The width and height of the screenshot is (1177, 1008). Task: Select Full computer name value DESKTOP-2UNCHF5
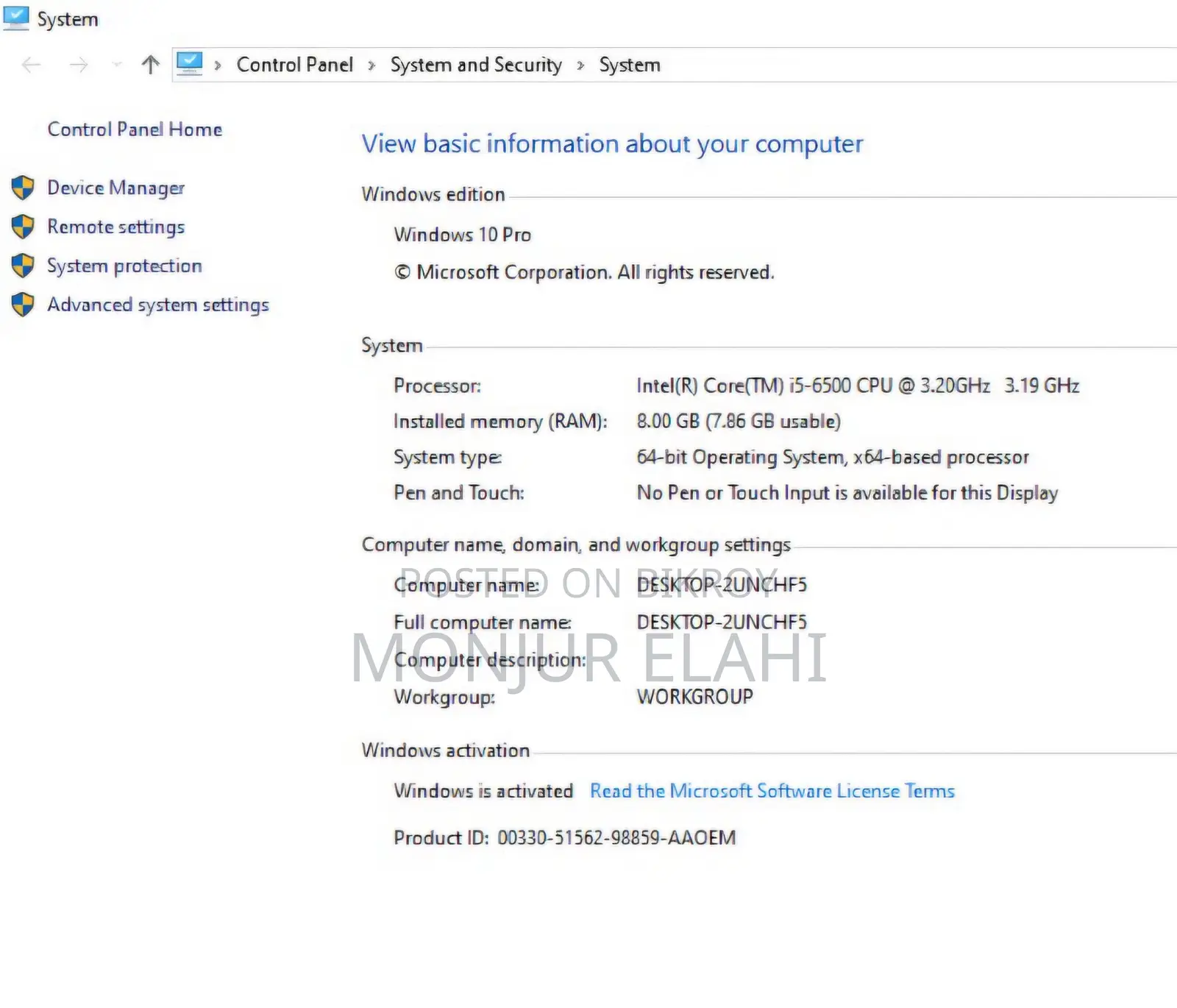722,622
